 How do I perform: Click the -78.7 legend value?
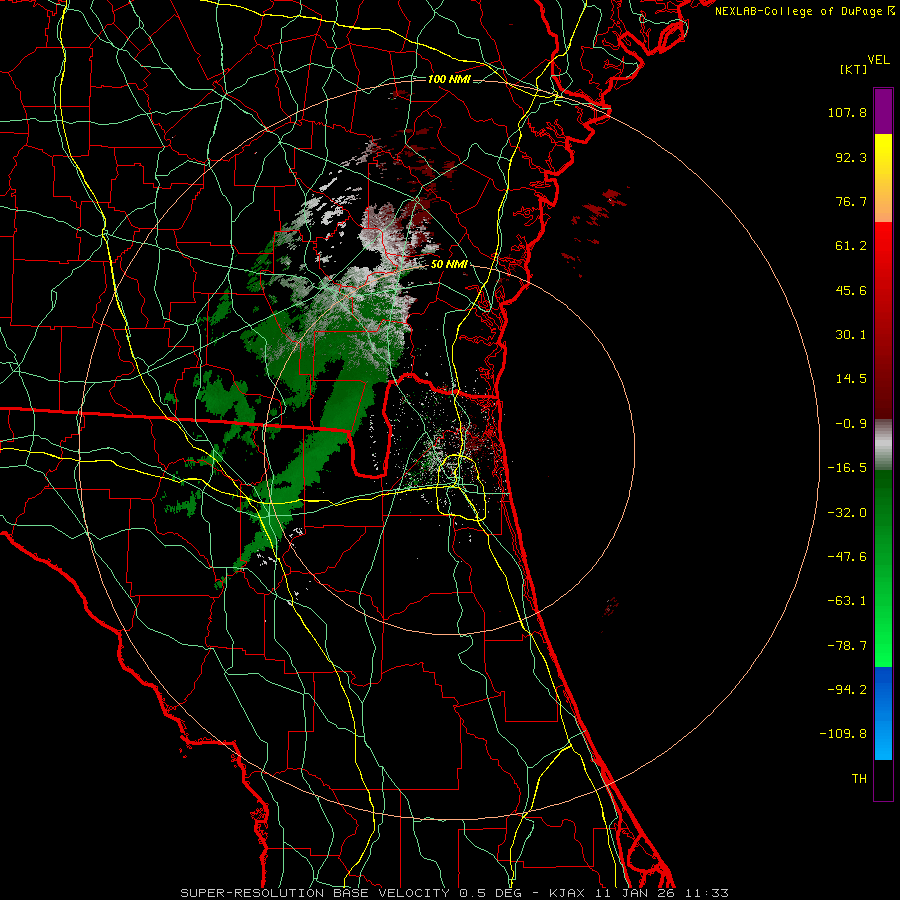coord(847,646)
